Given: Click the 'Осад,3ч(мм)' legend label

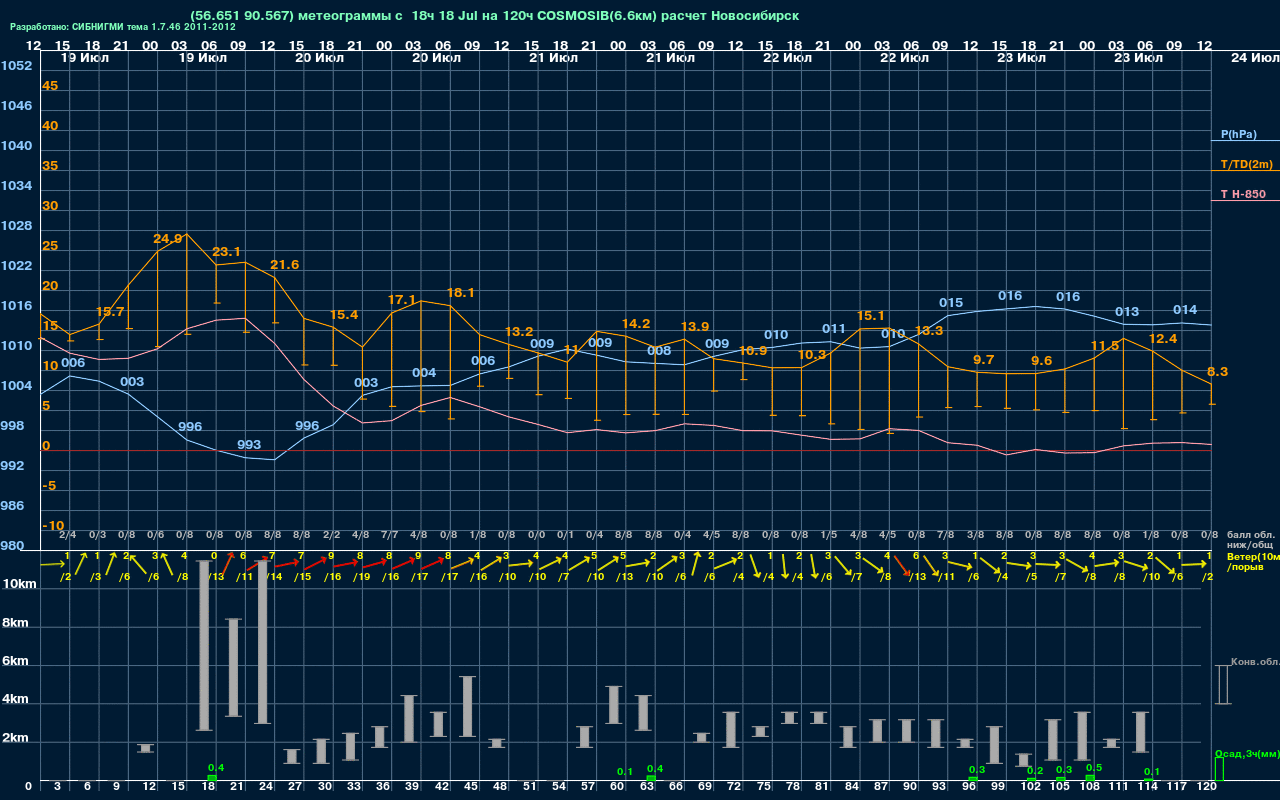Looking at the screenshot, I should (1247, 753).
